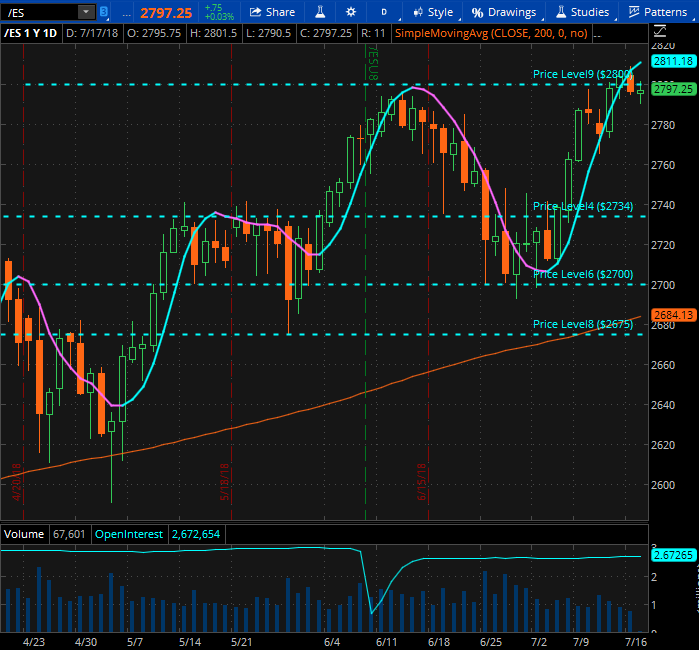
Task: Open the D time frame selector
Action: click(x=384, y=12)
